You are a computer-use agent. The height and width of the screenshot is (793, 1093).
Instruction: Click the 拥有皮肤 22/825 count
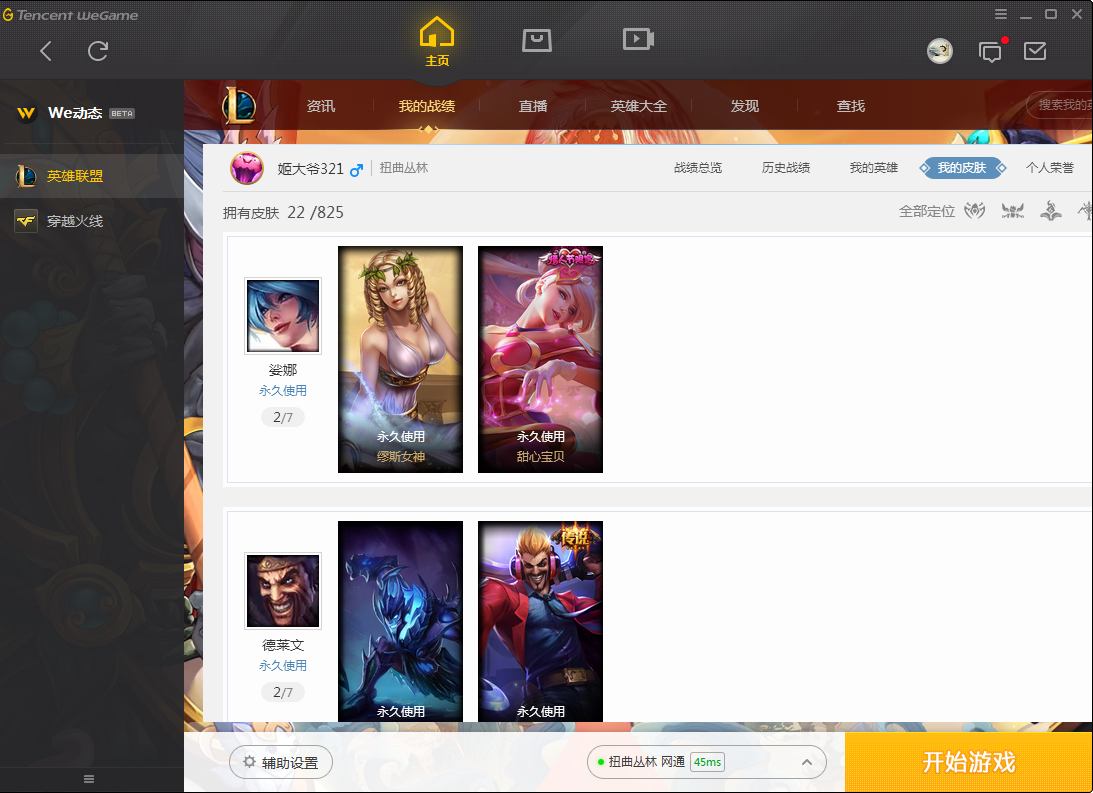click(283, 213)
